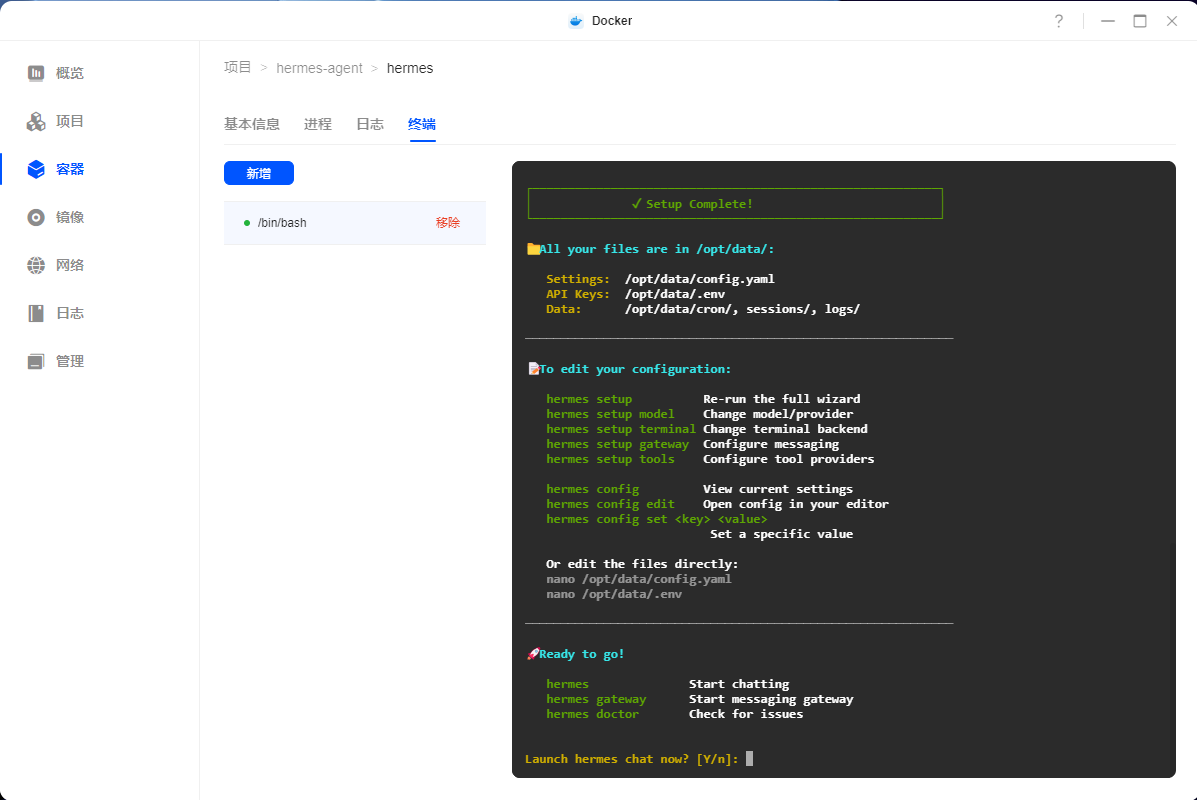This screenshot has height=800, width=1197.
Task: Close the Docker window
Action: pyautogui.click(x=1172, y=21)
